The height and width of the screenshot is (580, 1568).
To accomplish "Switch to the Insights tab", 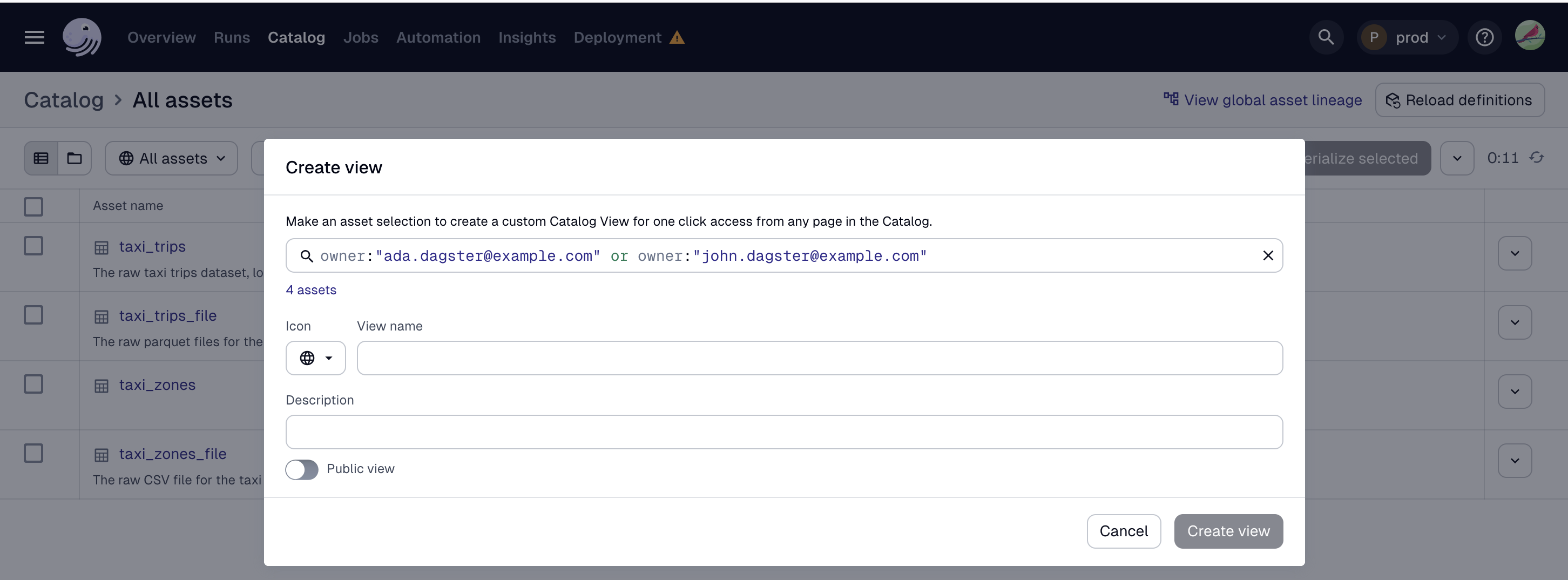I will click(x=526, y=37).
